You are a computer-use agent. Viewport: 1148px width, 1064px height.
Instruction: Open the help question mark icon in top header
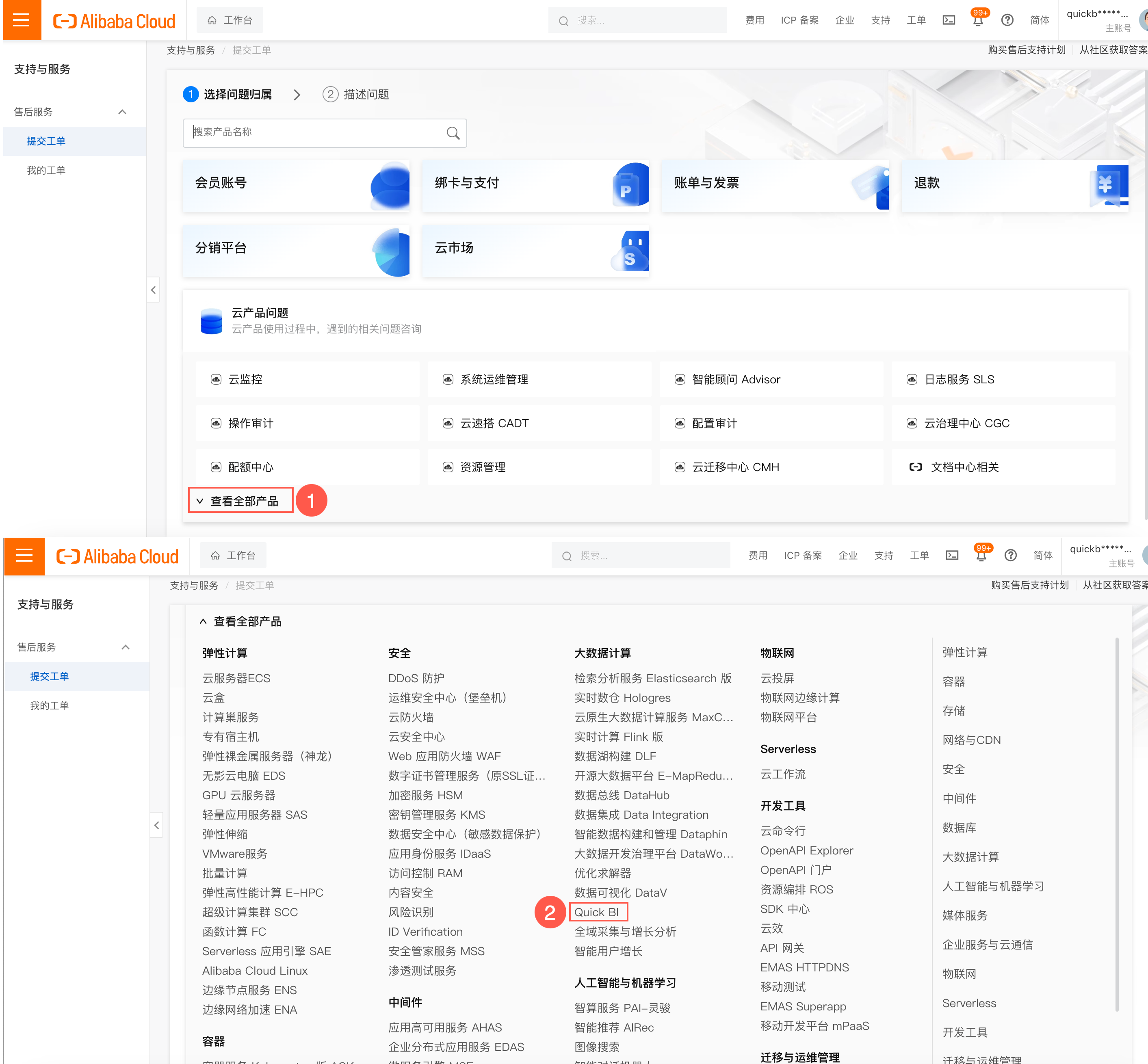(1007, 20)
